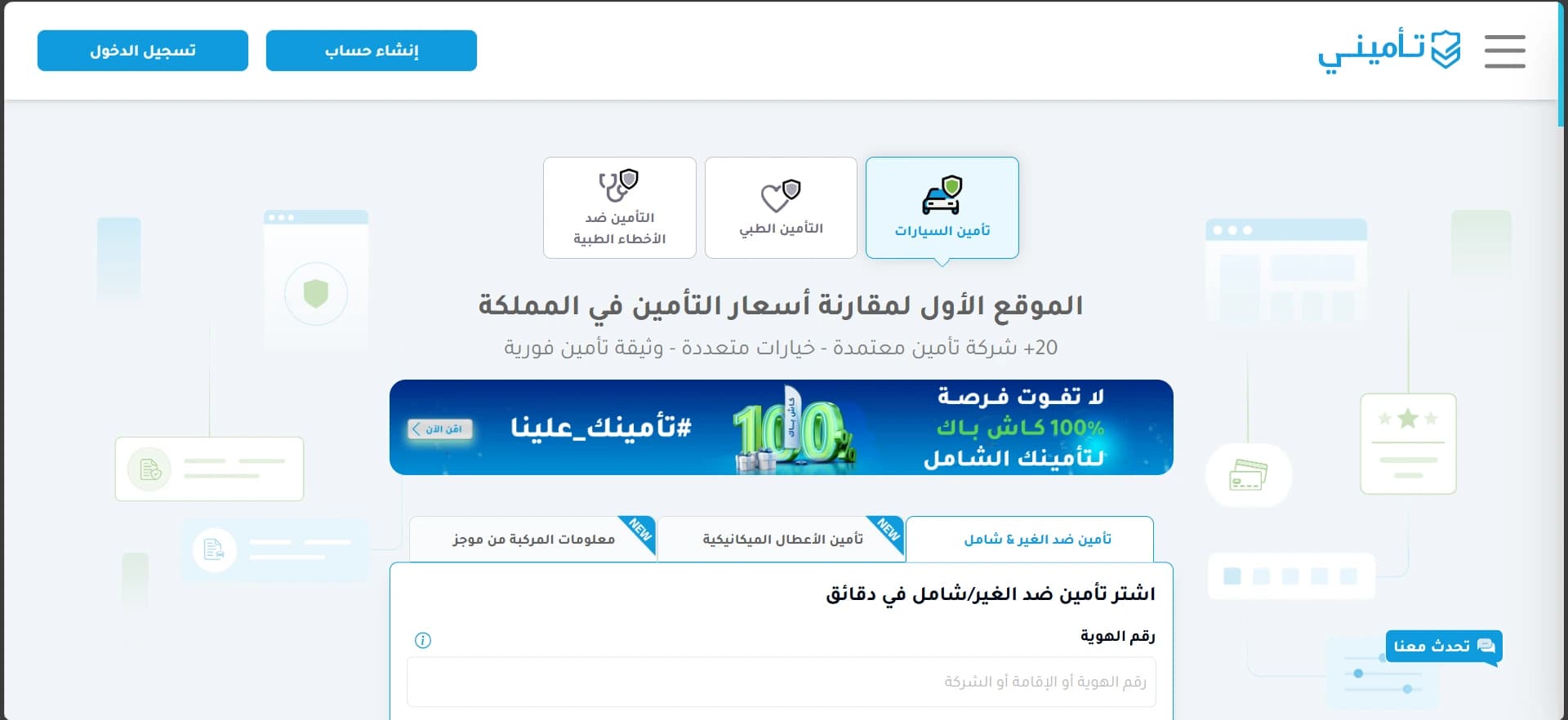The width and height of the screenshot is (1568, 720).
Task: Open the تحدث معنا chat widget
Action: [1444, 647]
